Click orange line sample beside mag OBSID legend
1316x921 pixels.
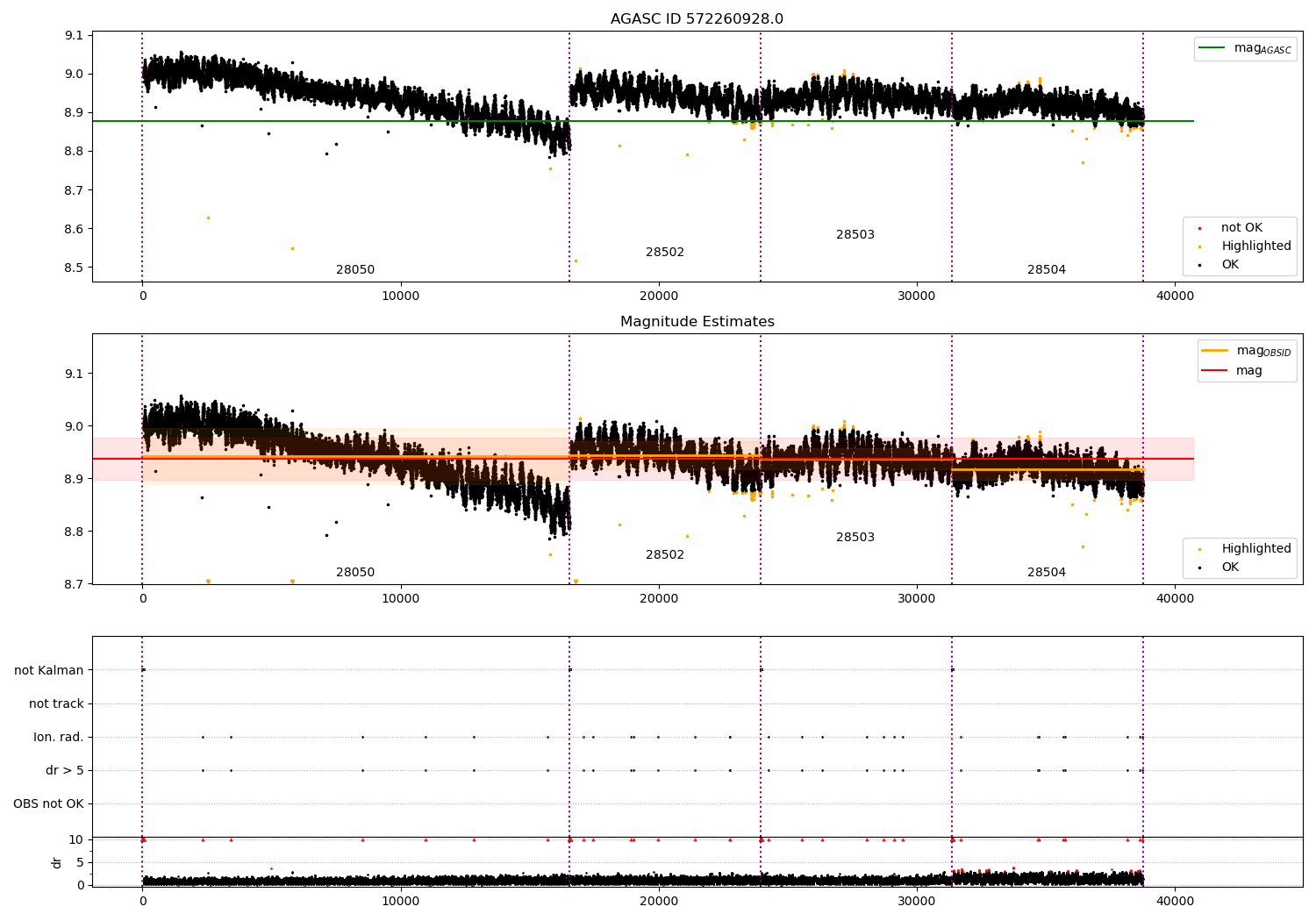click(1214, 351)
